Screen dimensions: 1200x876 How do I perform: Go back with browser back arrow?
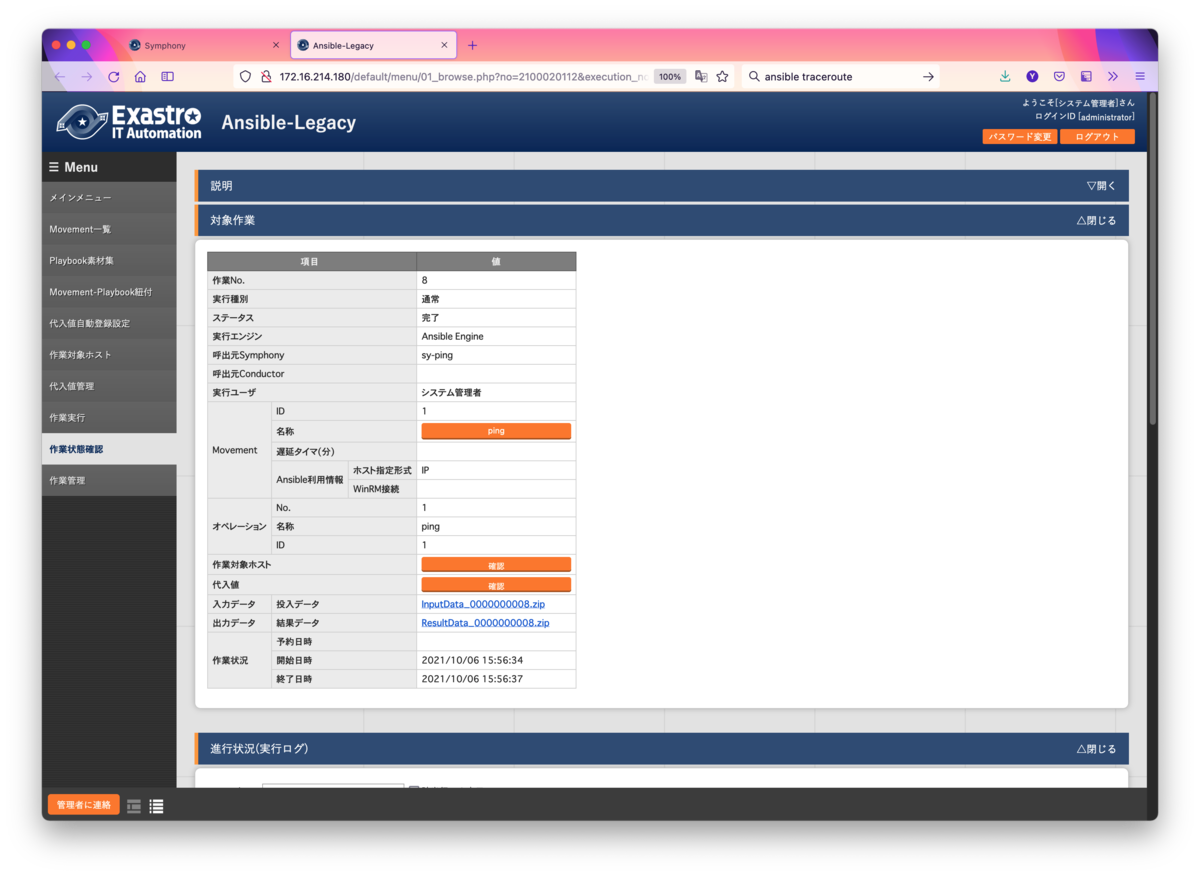point(60,77)
